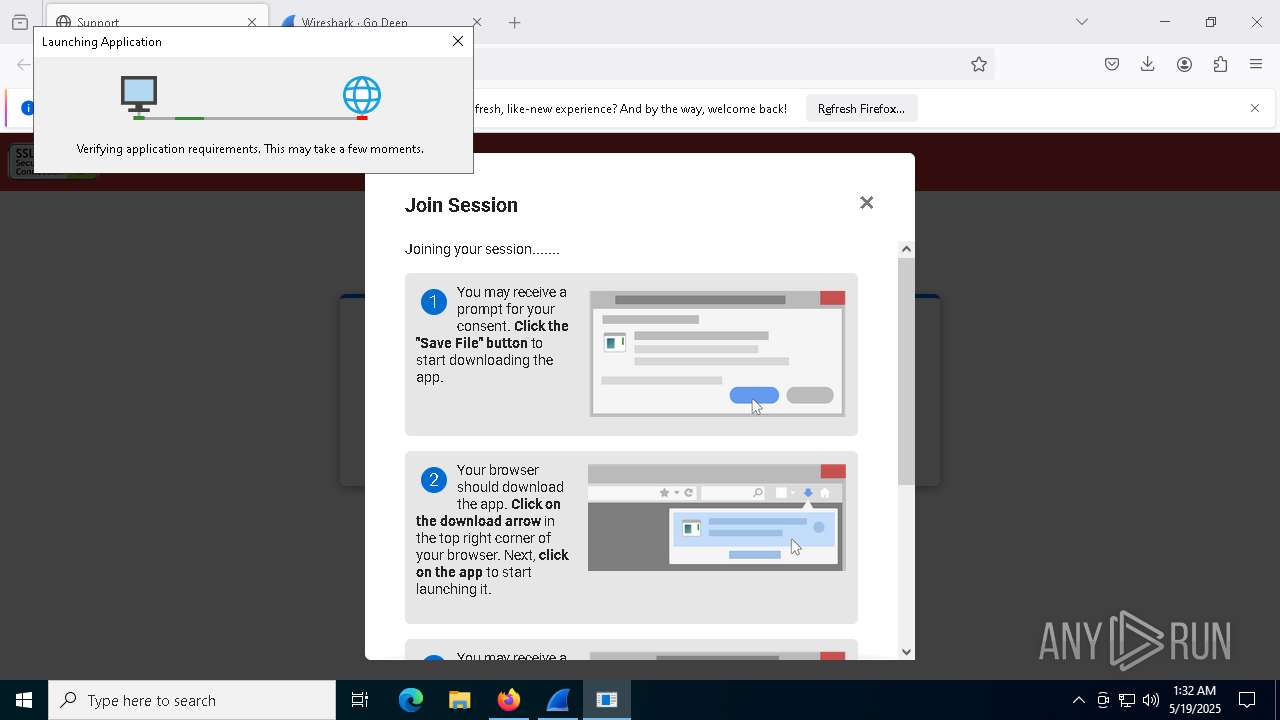Open the Firefox application menu
Viewport: 1280px width, 720px height.
1256,64
